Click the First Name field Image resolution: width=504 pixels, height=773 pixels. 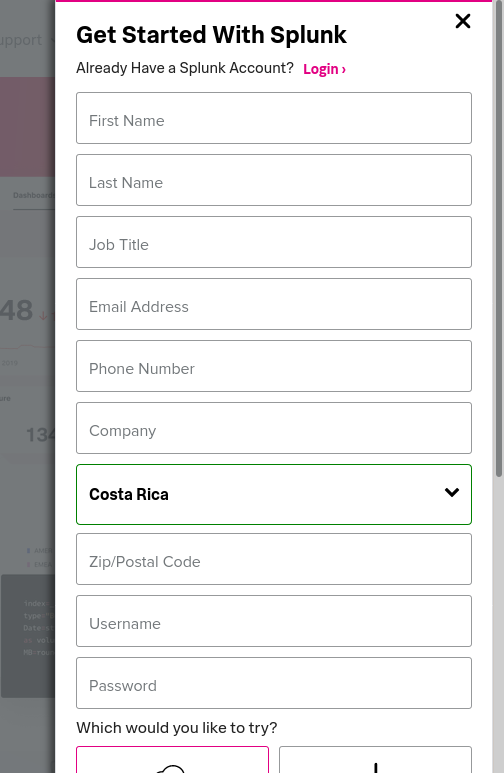[274, 118]
